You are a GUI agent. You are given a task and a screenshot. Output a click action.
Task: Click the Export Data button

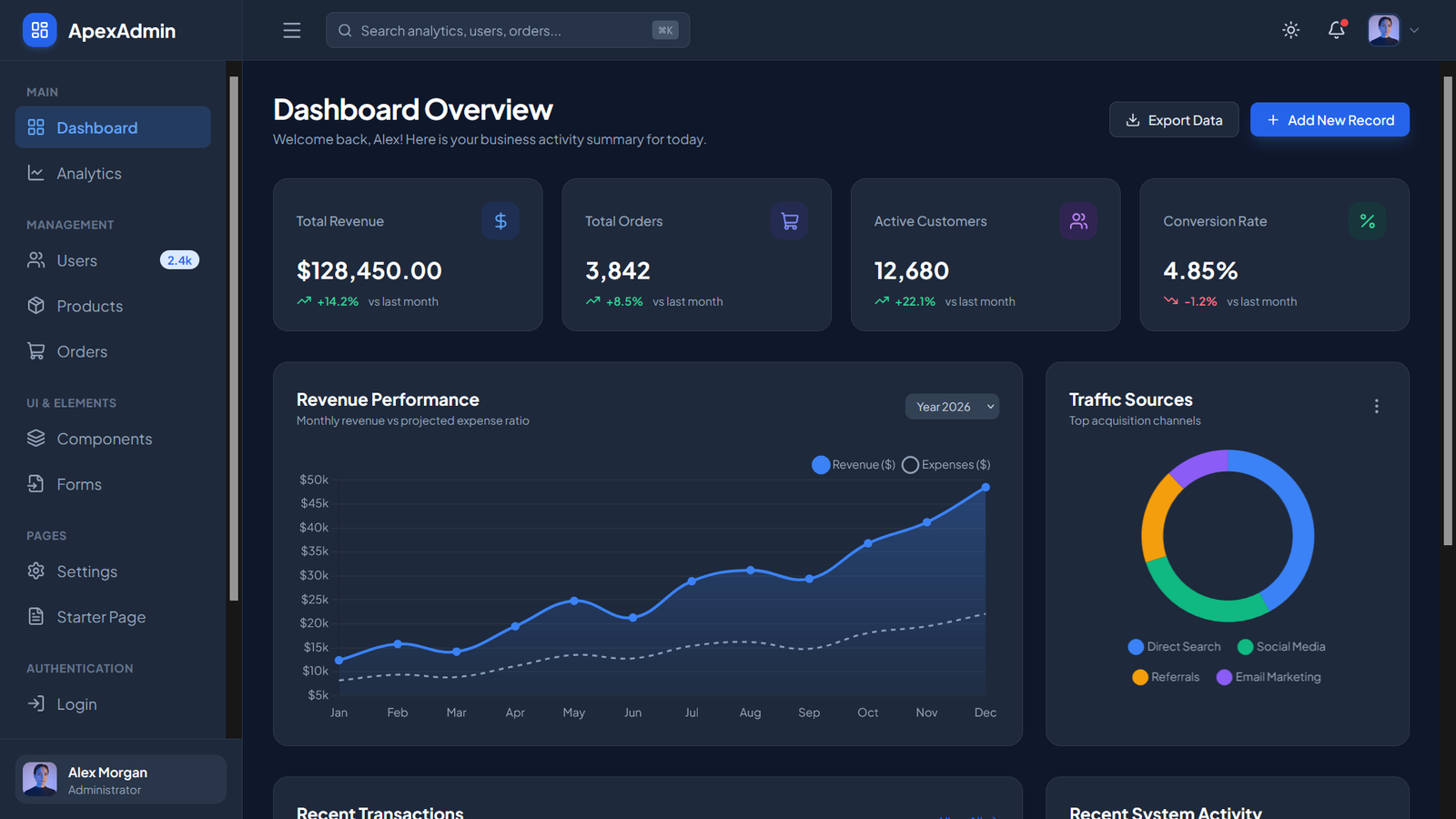point(1174,120)
